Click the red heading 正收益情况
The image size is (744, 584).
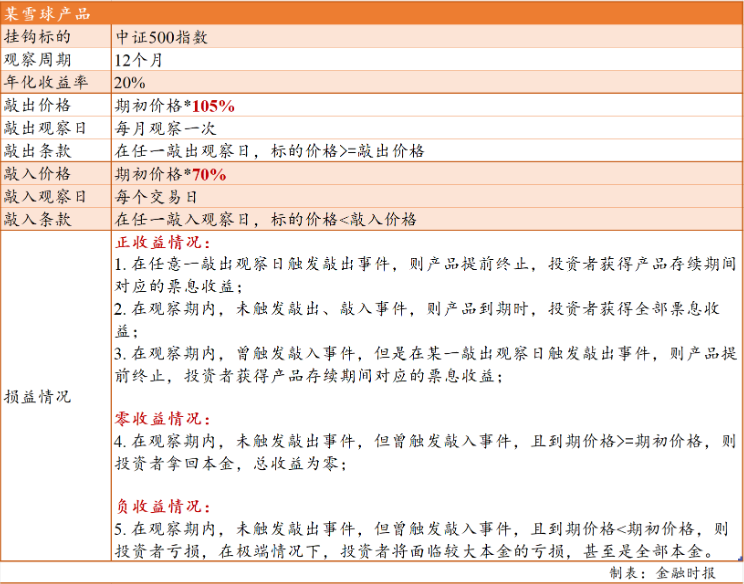click(x=163, y=242)
